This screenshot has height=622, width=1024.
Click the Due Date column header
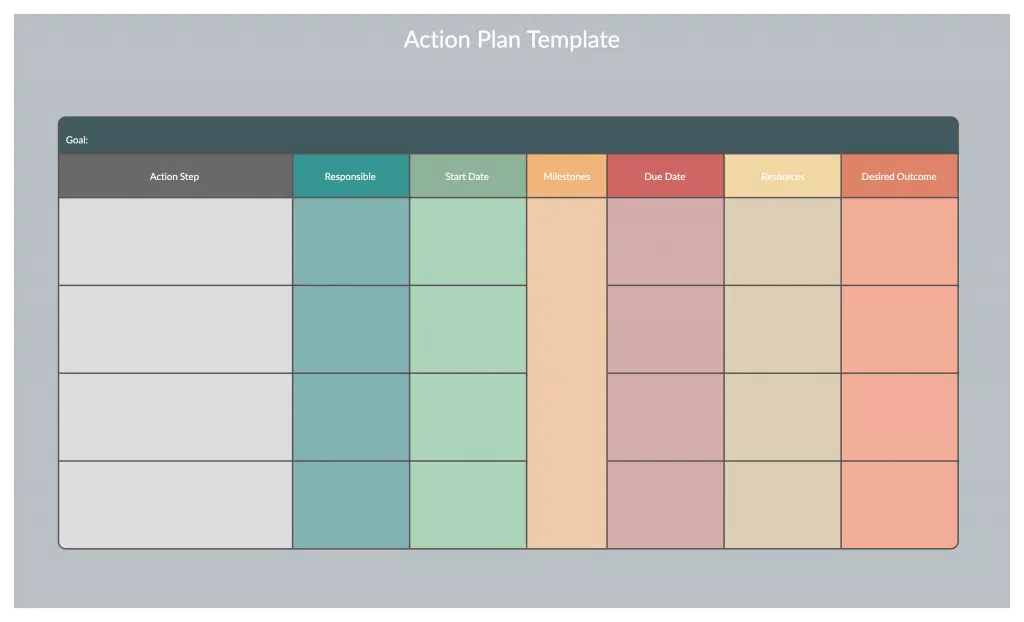(665, 176)
